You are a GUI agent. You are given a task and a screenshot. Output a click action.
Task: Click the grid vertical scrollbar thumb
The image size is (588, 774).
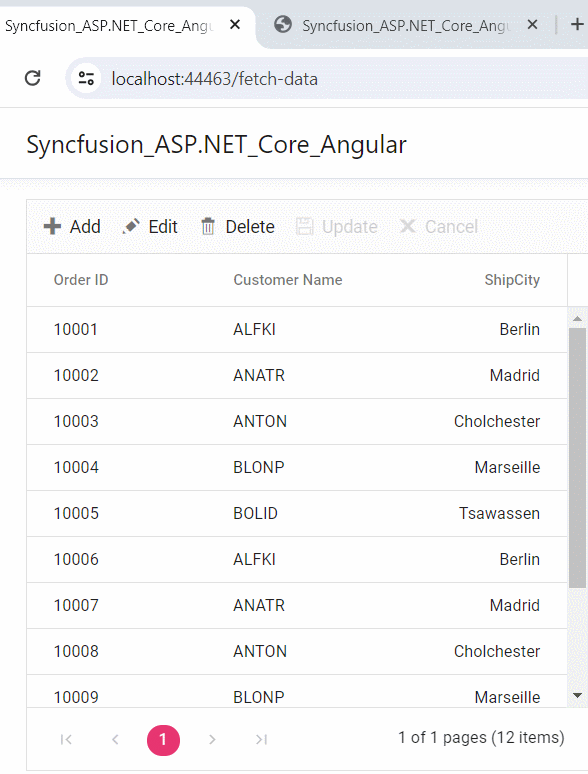click(577, 458)
